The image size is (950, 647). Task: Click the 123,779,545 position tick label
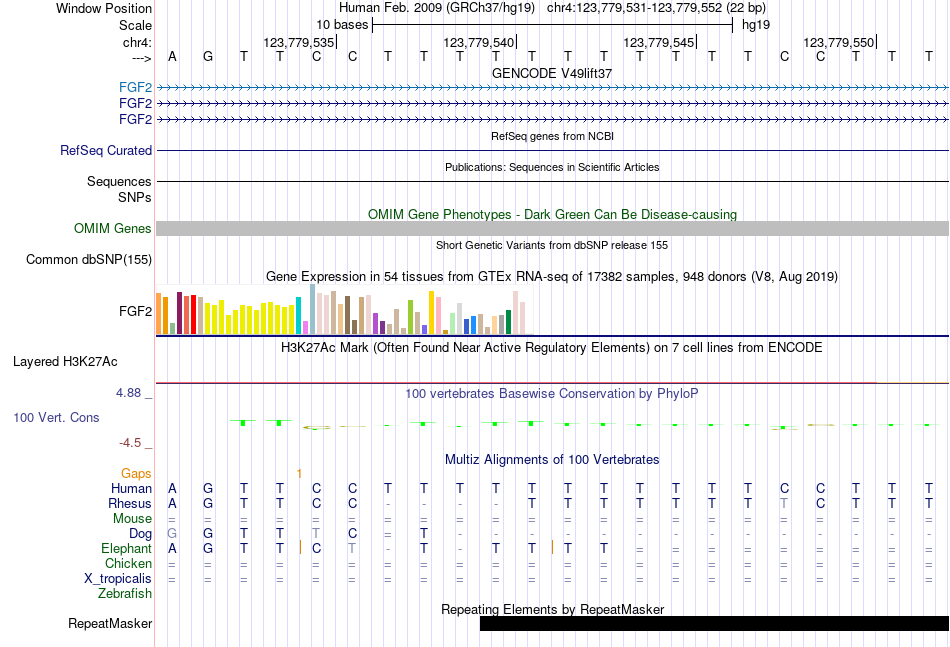pyautogui.click(x=659, y=42)
